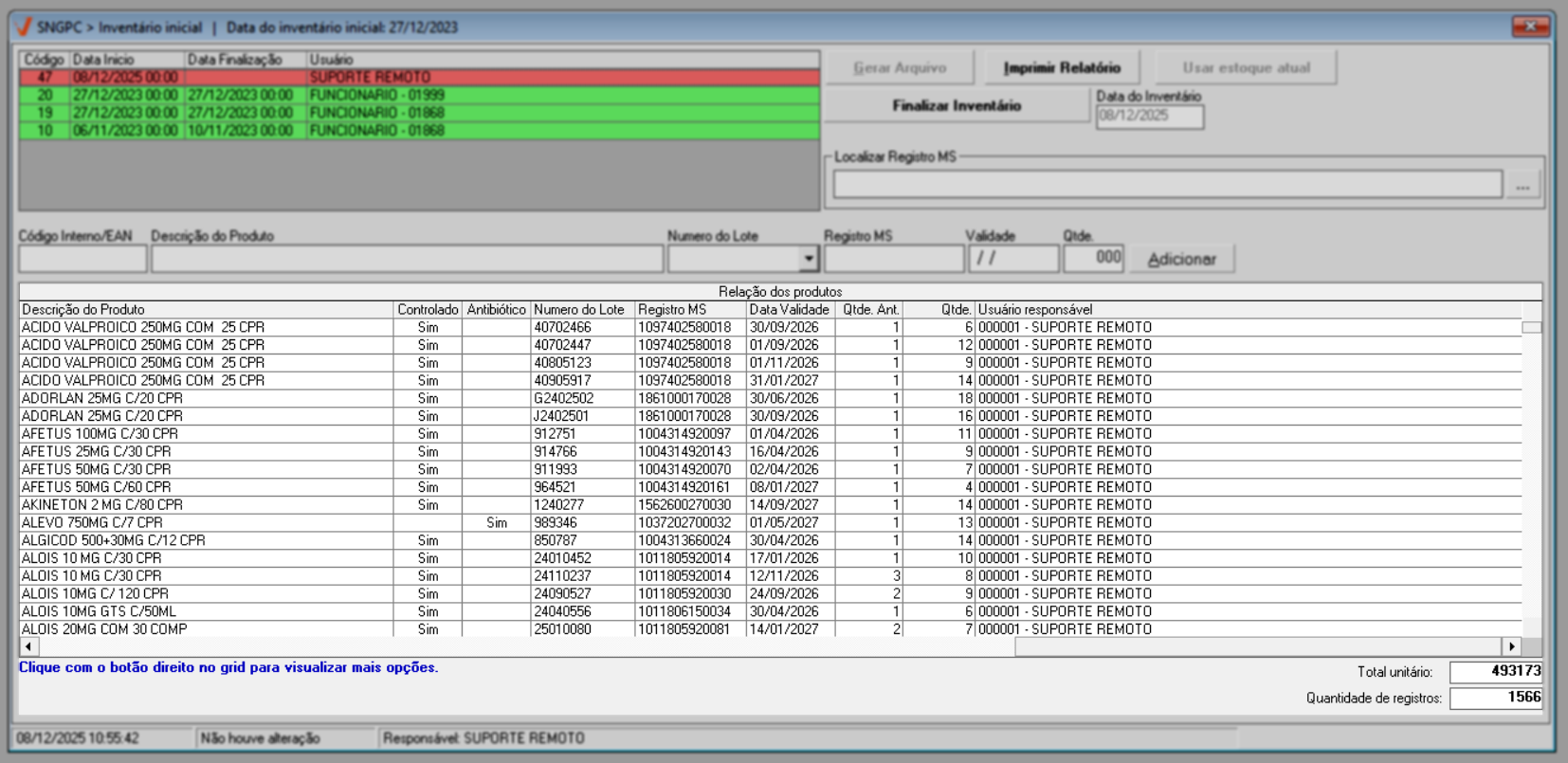Focus the Localizar Registro MS search field
The height and width of the screenshot is (763, 1568).
point(1168,185)
